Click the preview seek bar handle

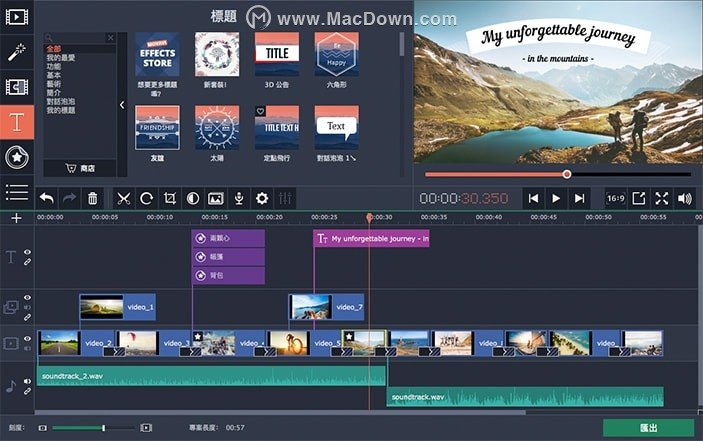click(x=567, y=174)
